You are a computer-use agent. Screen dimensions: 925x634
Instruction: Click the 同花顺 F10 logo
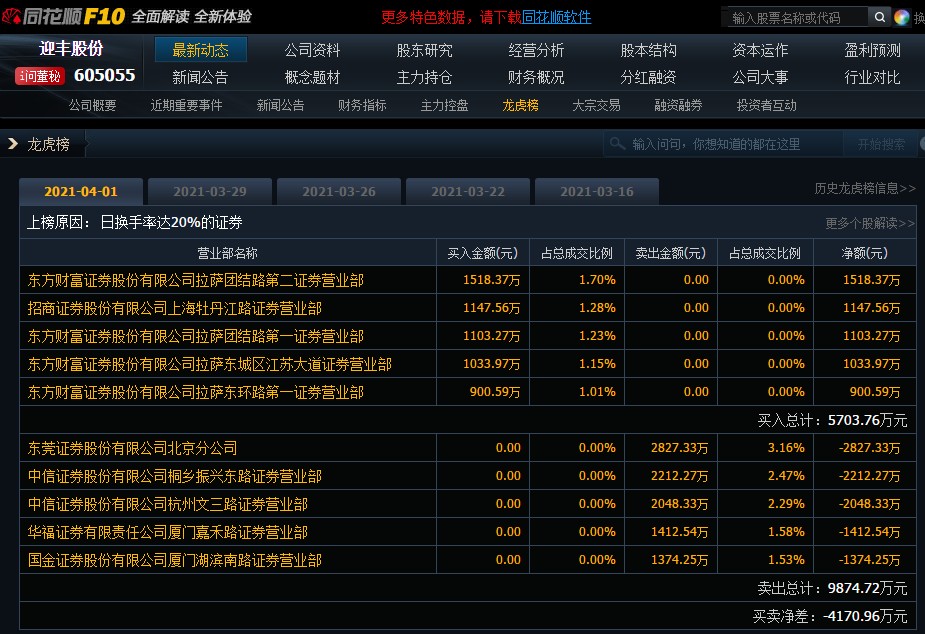pos(63,17)
